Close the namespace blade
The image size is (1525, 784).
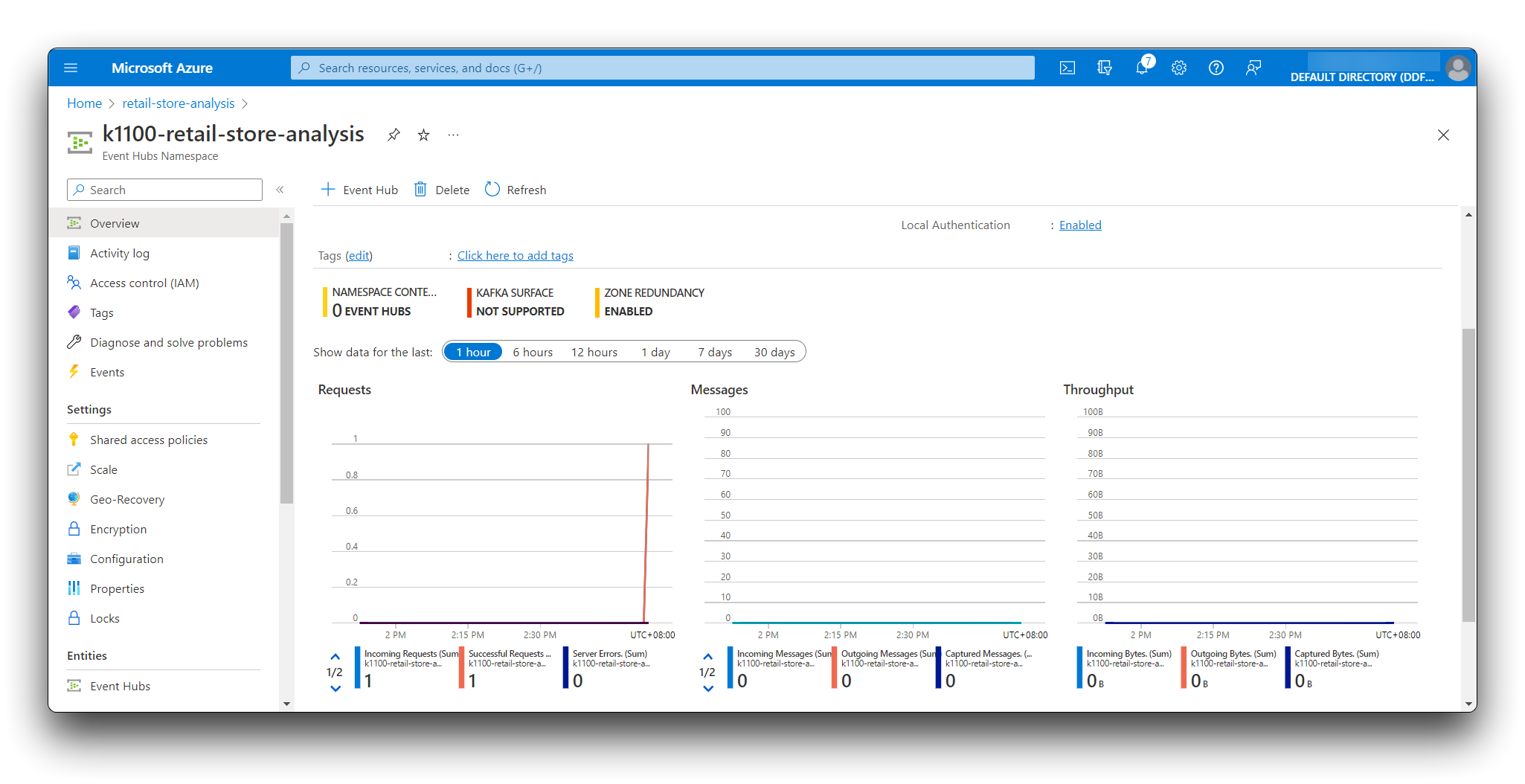click(1443, 135)
